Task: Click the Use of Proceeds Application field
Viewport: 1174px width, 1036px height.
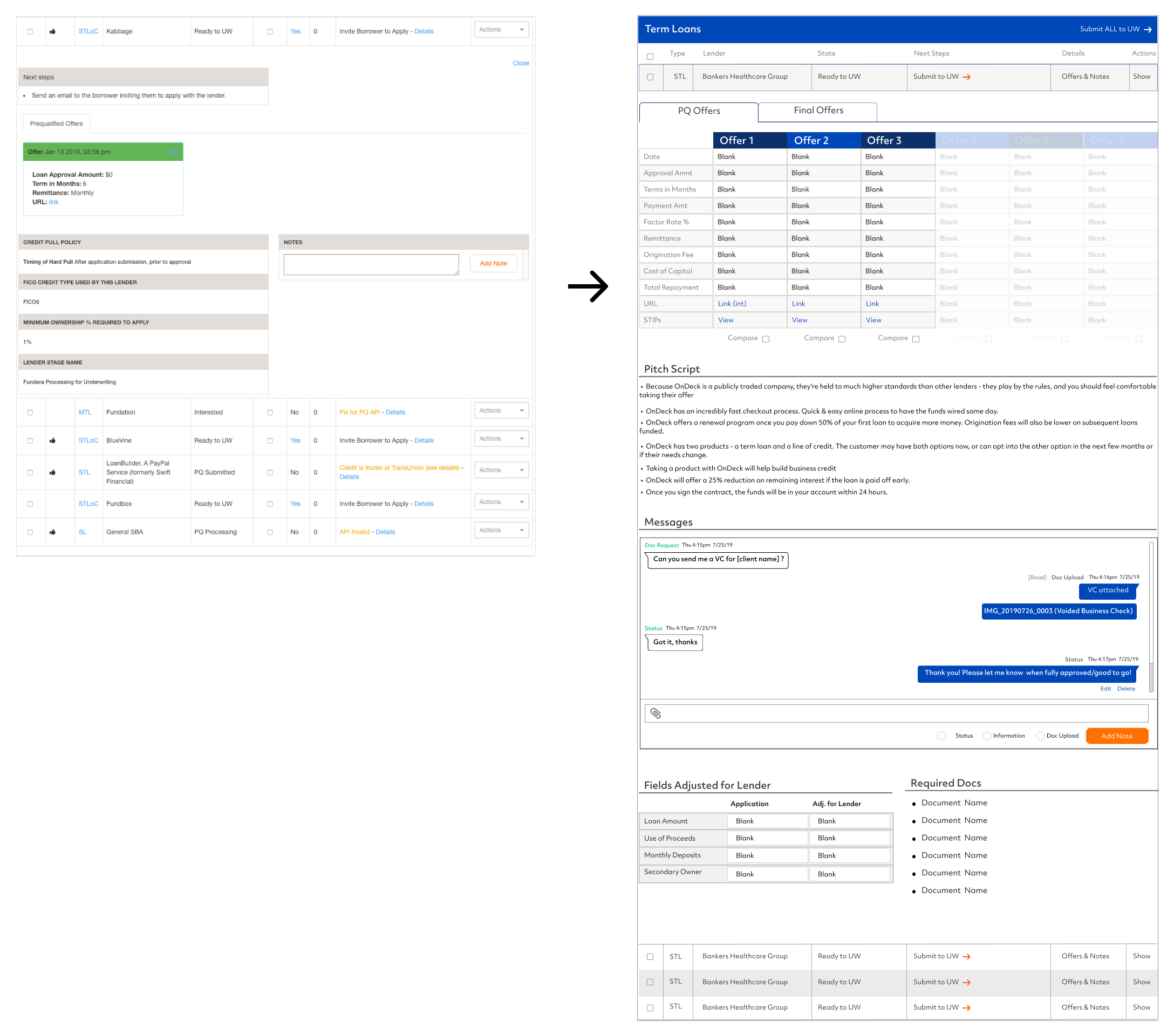Action: coord(767,839)
